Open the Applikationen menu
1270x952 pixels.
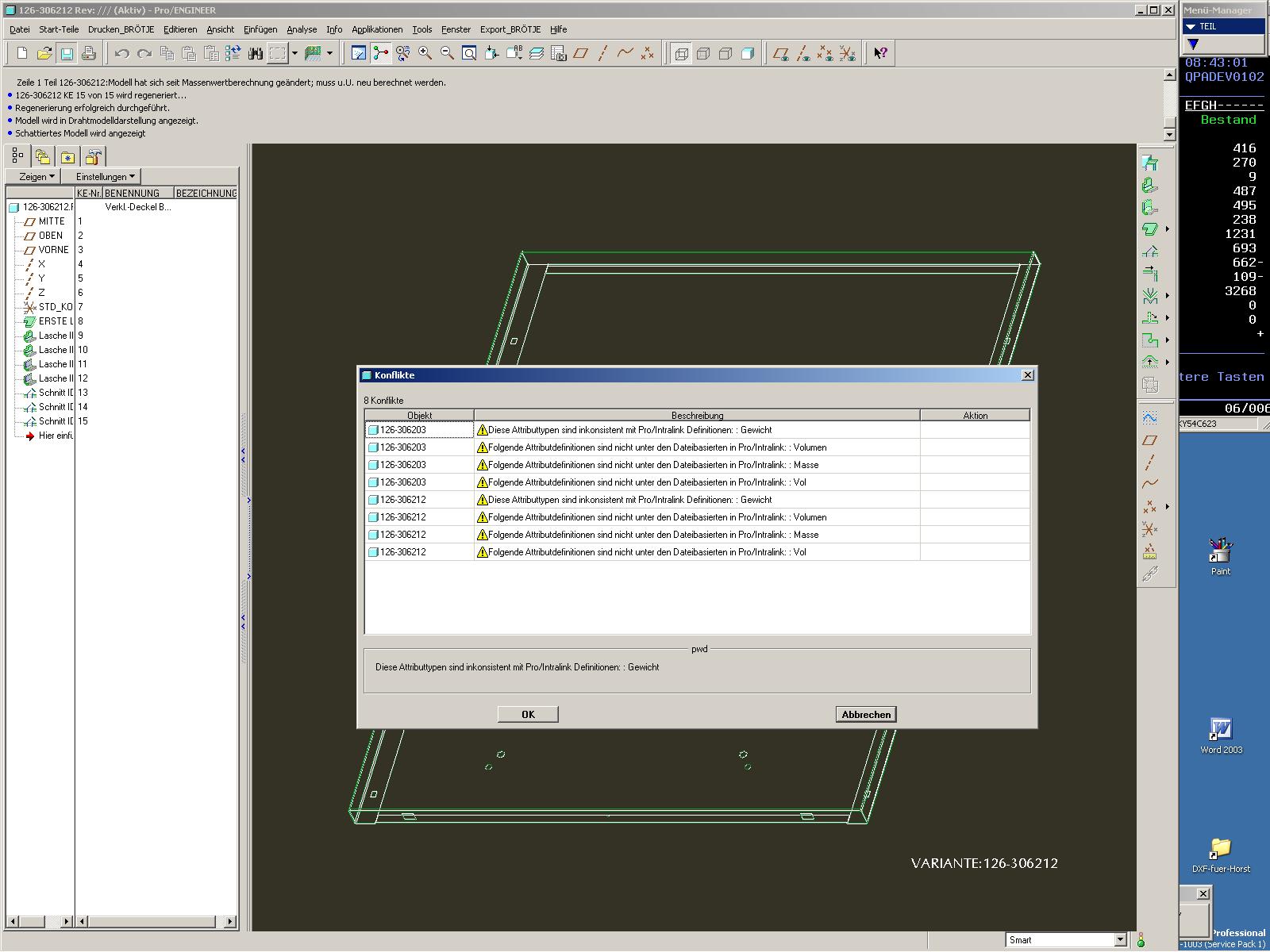(377, 29)
